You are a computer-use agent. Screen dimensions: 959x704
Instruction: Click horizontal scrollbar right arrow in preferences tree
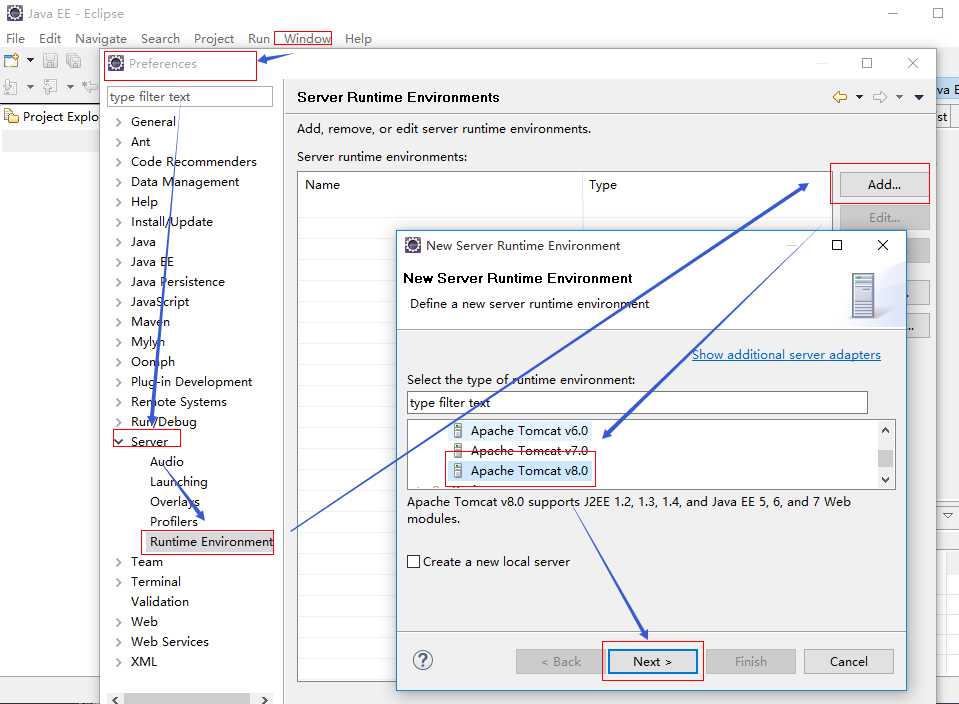264,698
